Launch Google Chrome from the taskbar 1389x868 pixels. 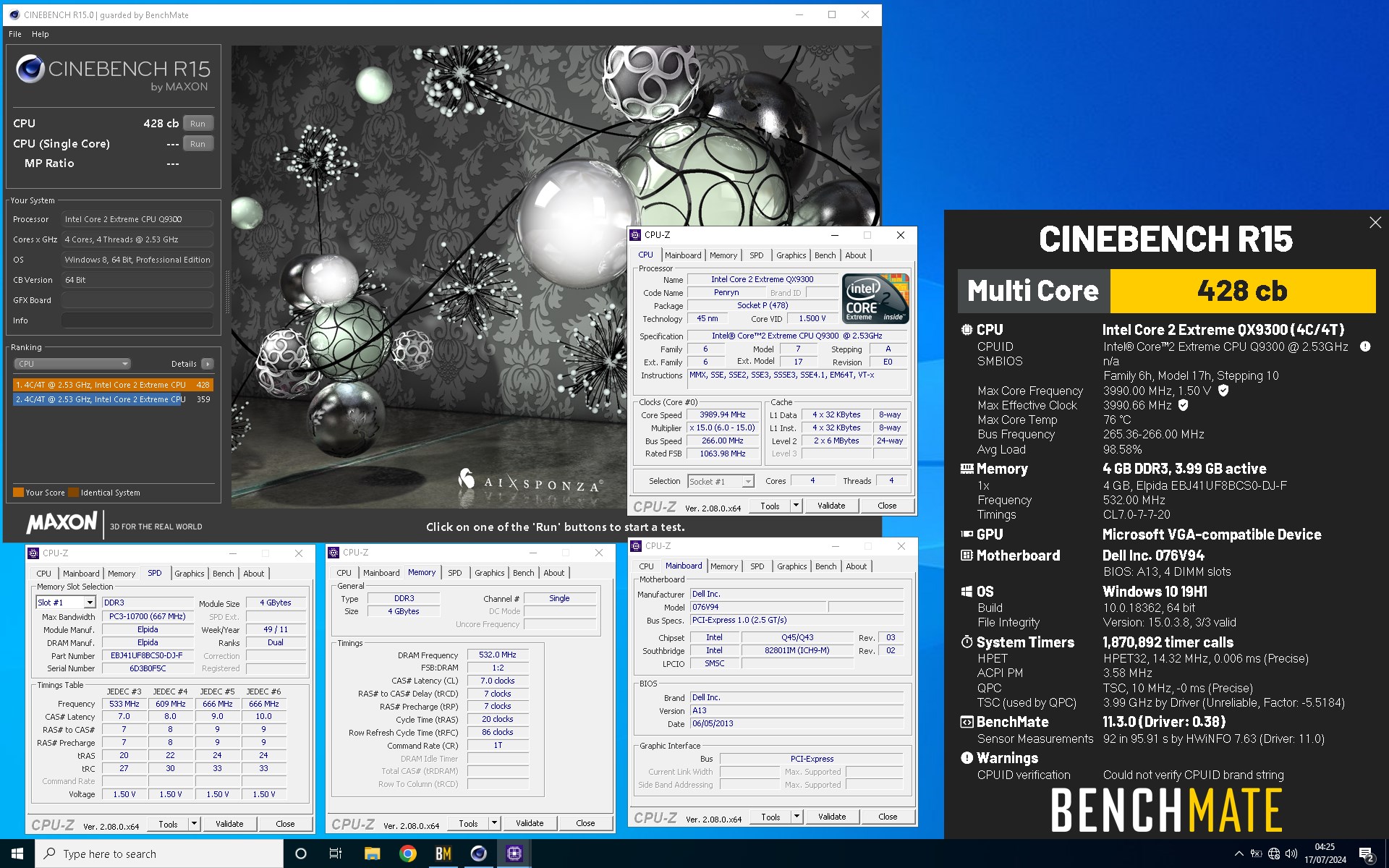pyautogui.click(x=407, y=854)
